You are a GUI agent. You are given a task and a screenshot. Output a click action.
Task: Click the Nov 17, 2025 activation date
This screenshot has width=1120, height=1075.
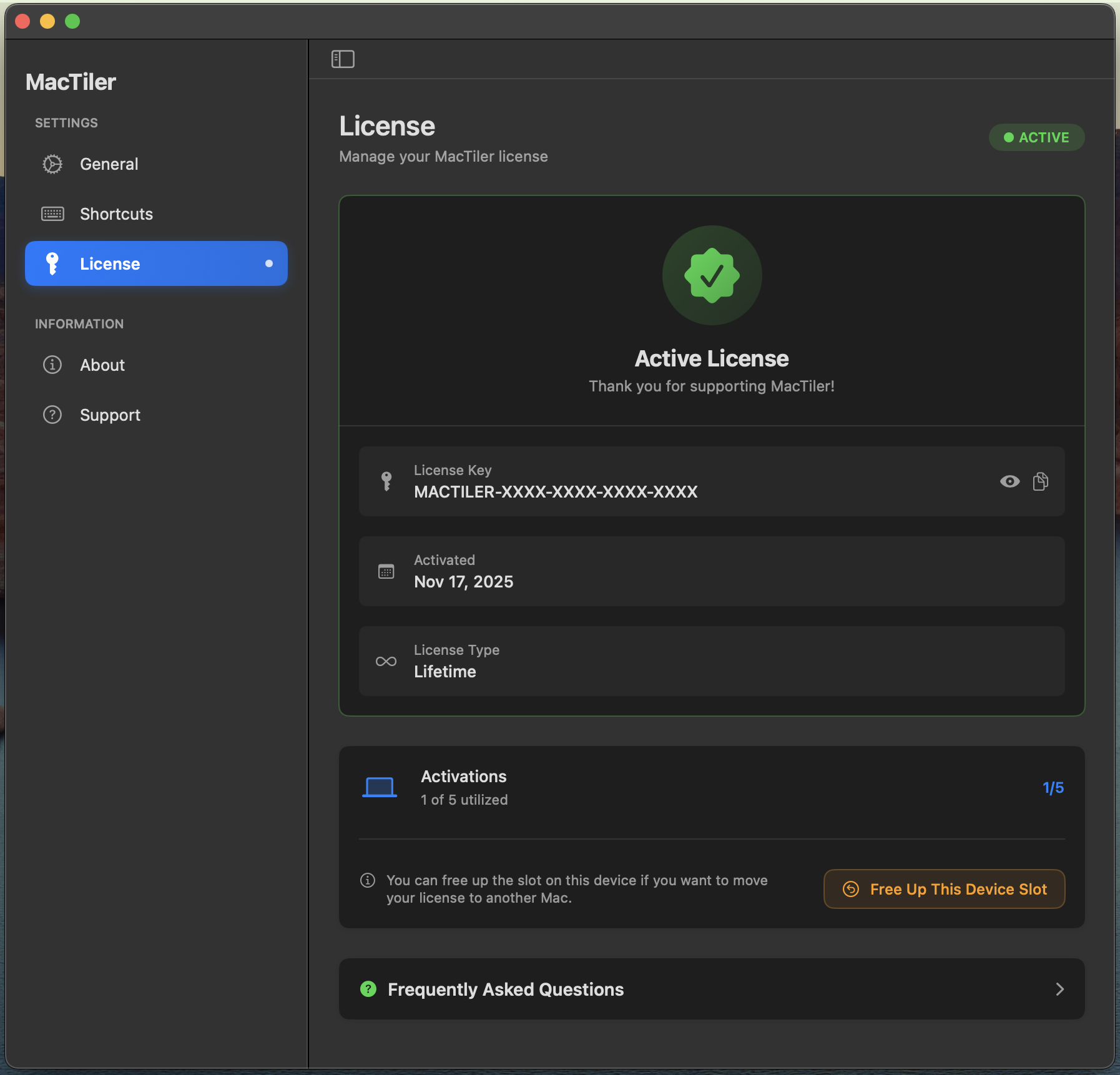pyautogui.click(x=464, y=582)
